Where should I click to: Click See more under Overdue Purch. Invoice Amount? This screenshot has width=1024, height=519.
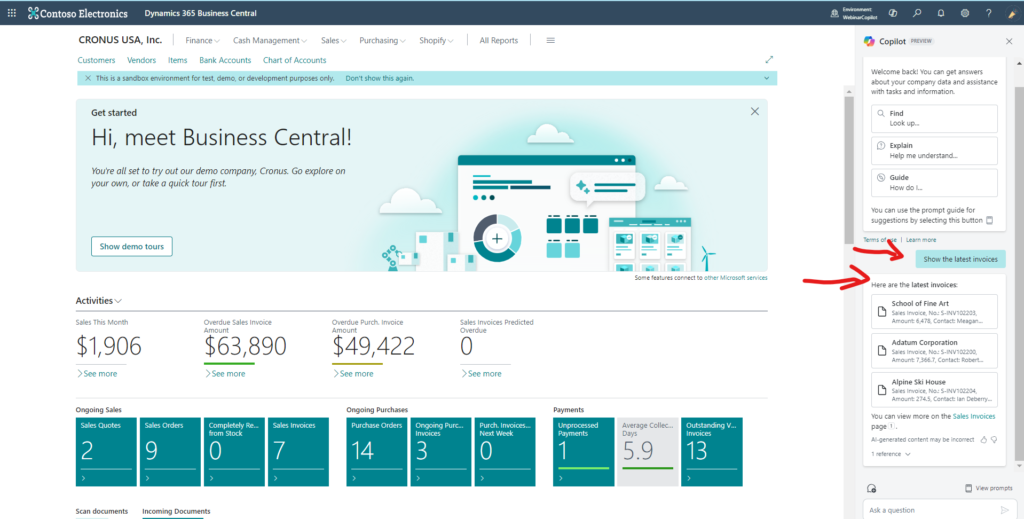[353, 374]
